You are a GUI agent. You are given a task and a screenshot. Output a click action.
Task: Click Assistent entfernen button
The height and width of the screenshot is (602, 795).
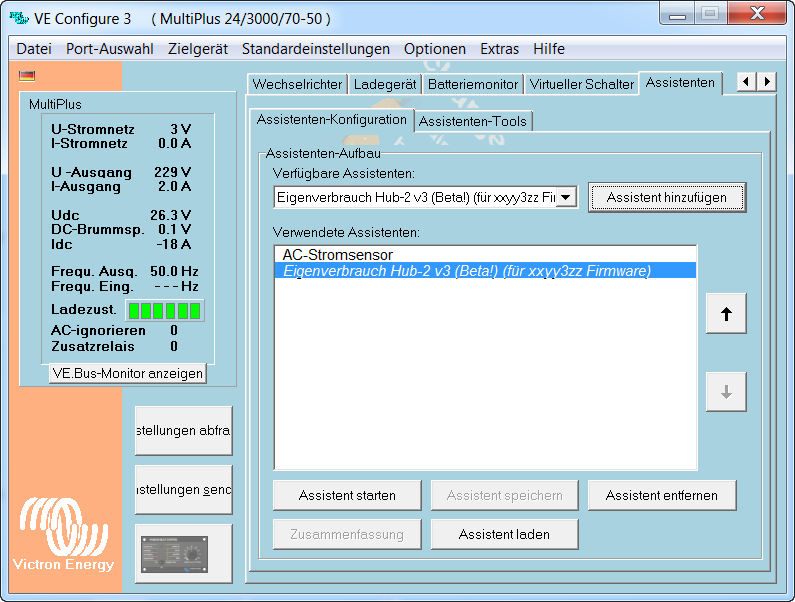(x=661, y=495)
